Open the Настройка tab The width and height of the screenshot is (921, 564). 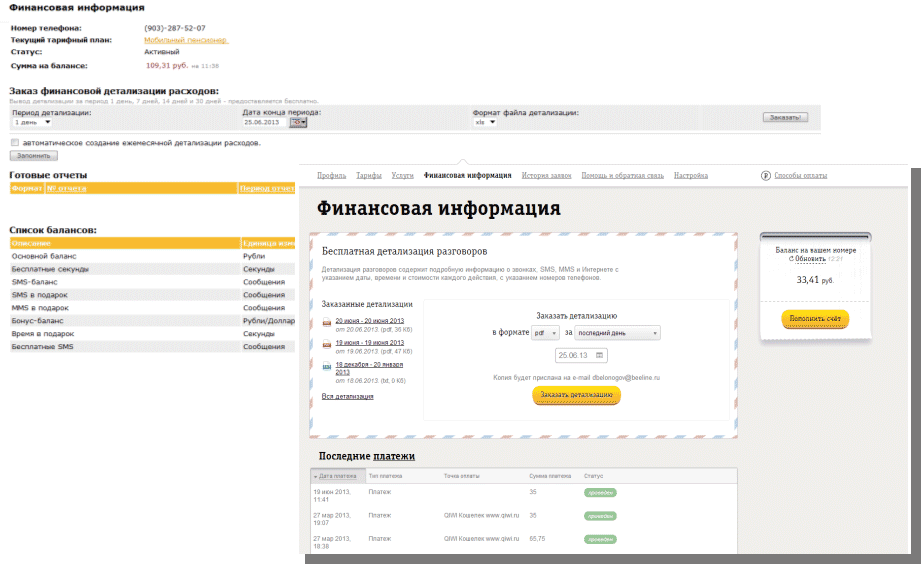[x=691, y=176]
